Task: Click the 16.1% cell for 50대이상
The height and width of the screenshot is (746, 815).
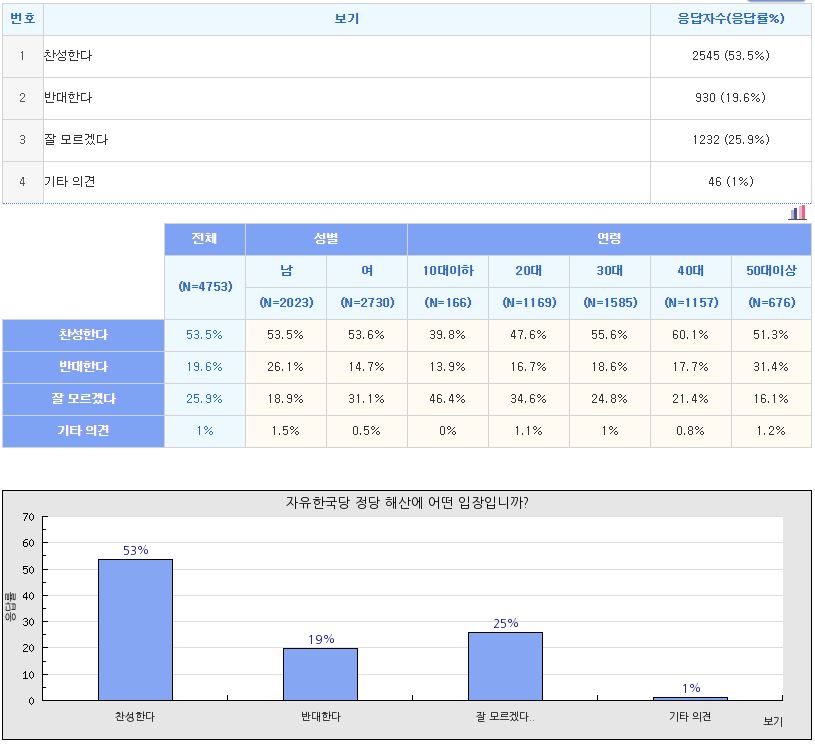Action: [x=771, y=399]
